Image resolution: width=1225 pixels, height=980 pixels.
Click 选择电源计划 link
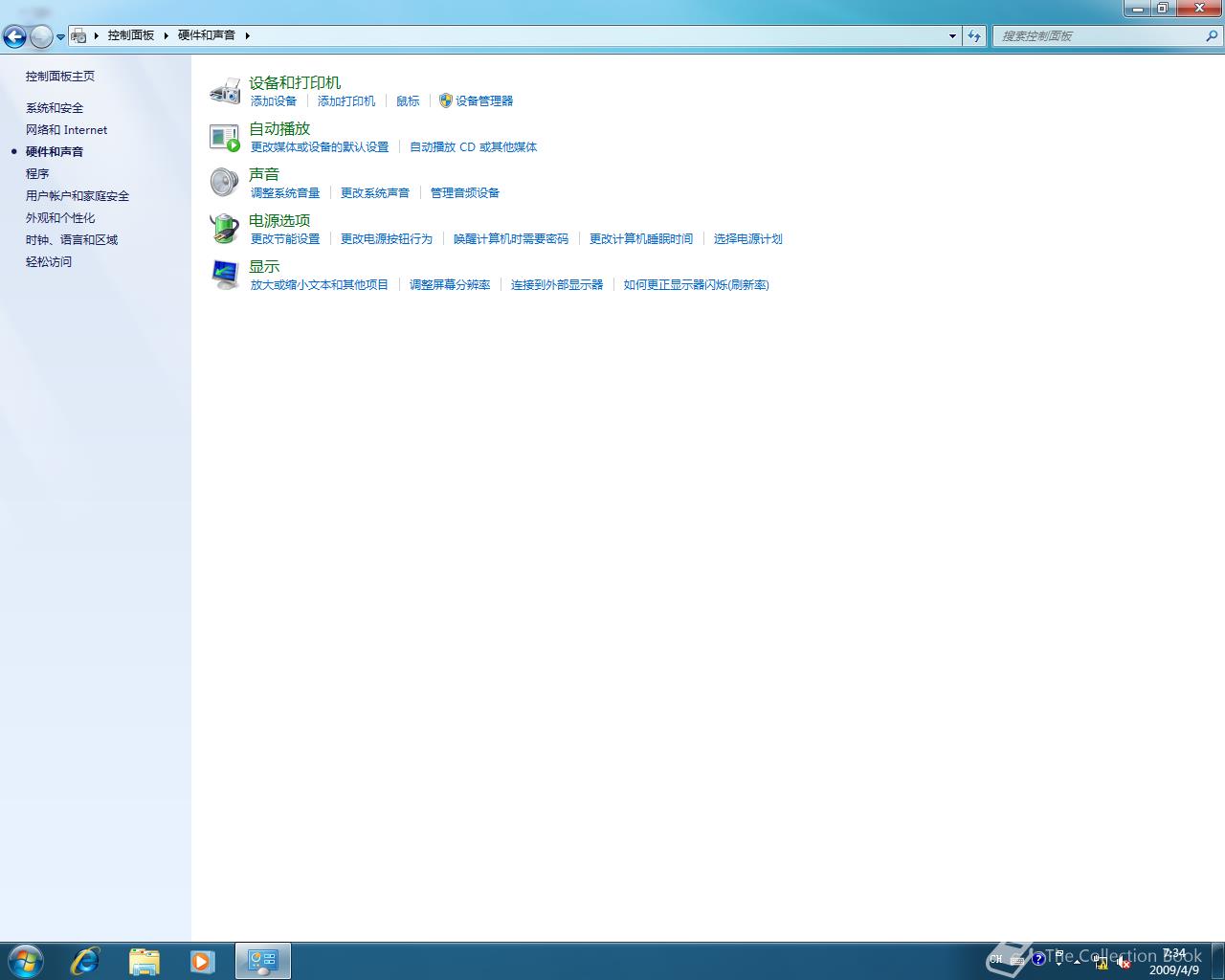click(x=748, y=239)
